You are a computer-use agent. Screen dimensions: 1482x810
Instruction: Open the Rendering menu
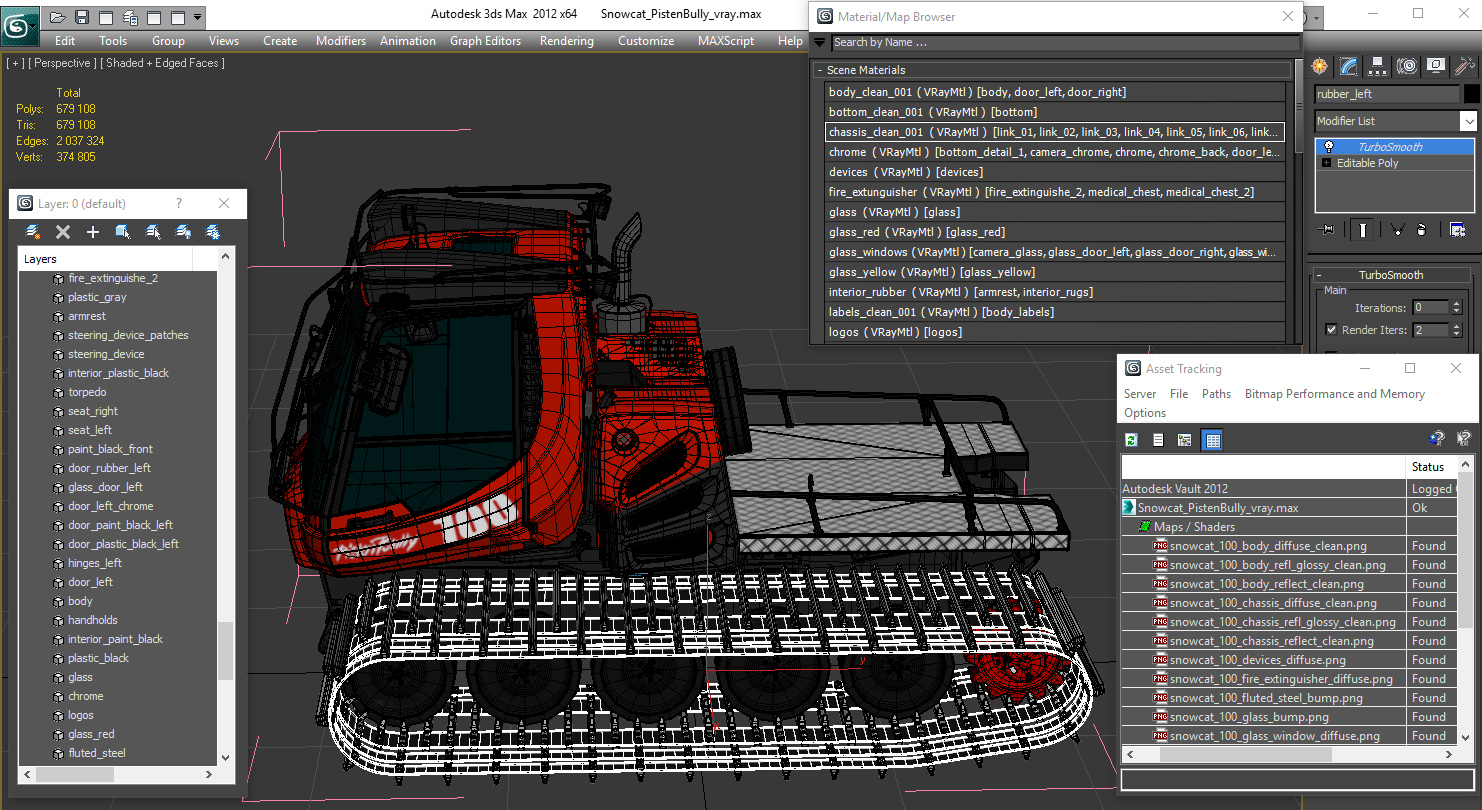[567, 41]
